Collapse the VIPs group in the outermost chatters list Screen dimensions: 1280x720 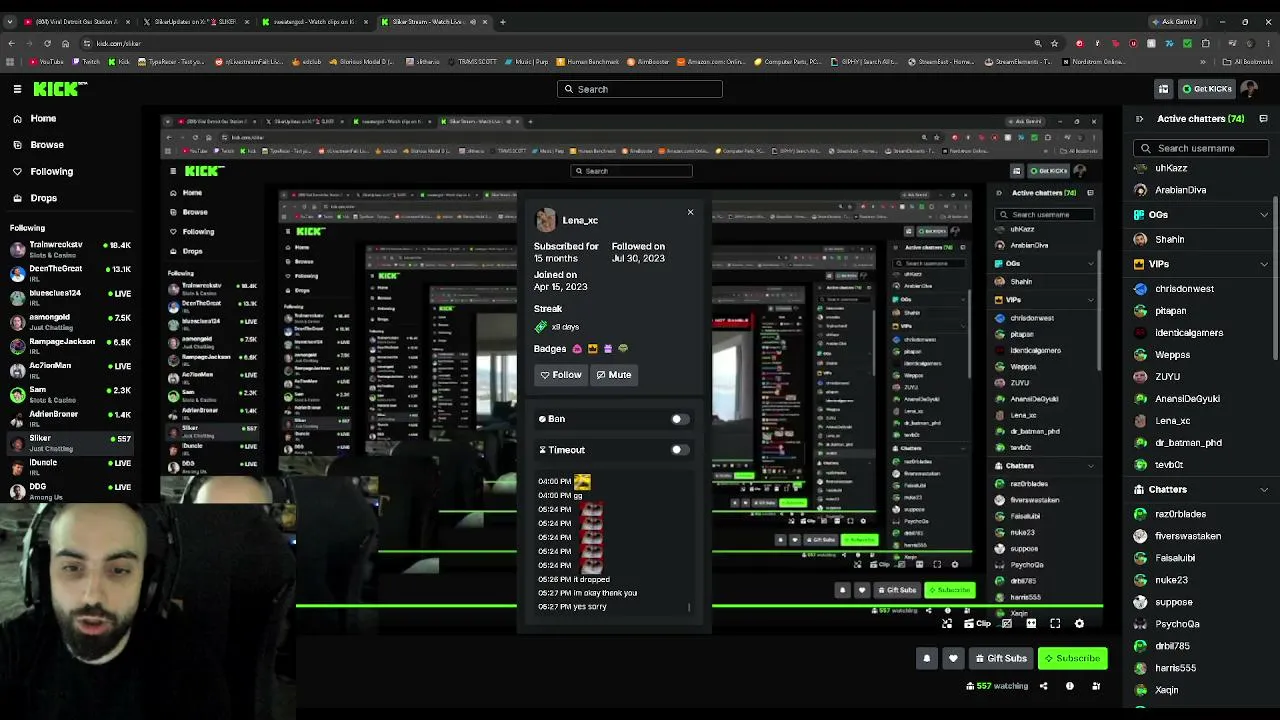coord(1264,265)
